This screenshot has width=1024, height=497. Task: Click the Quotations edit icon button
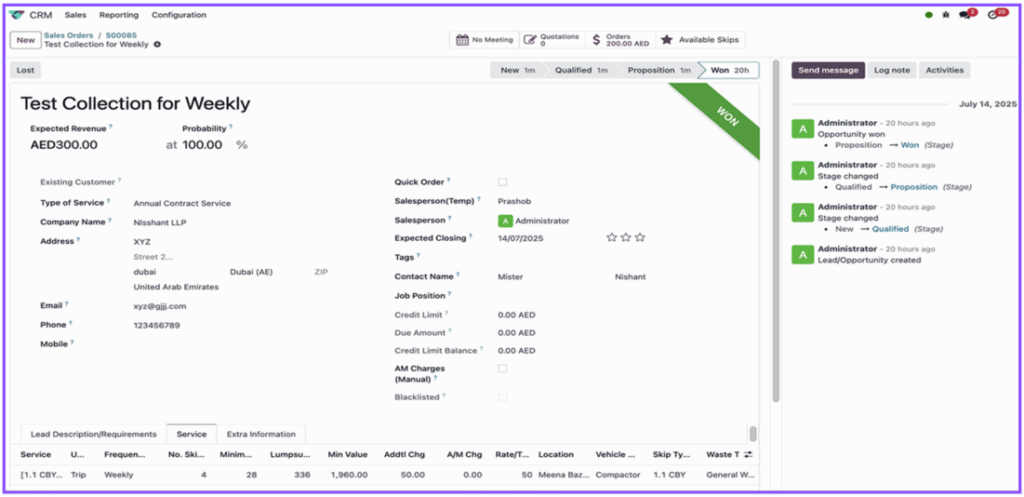[x=530, y=40]
